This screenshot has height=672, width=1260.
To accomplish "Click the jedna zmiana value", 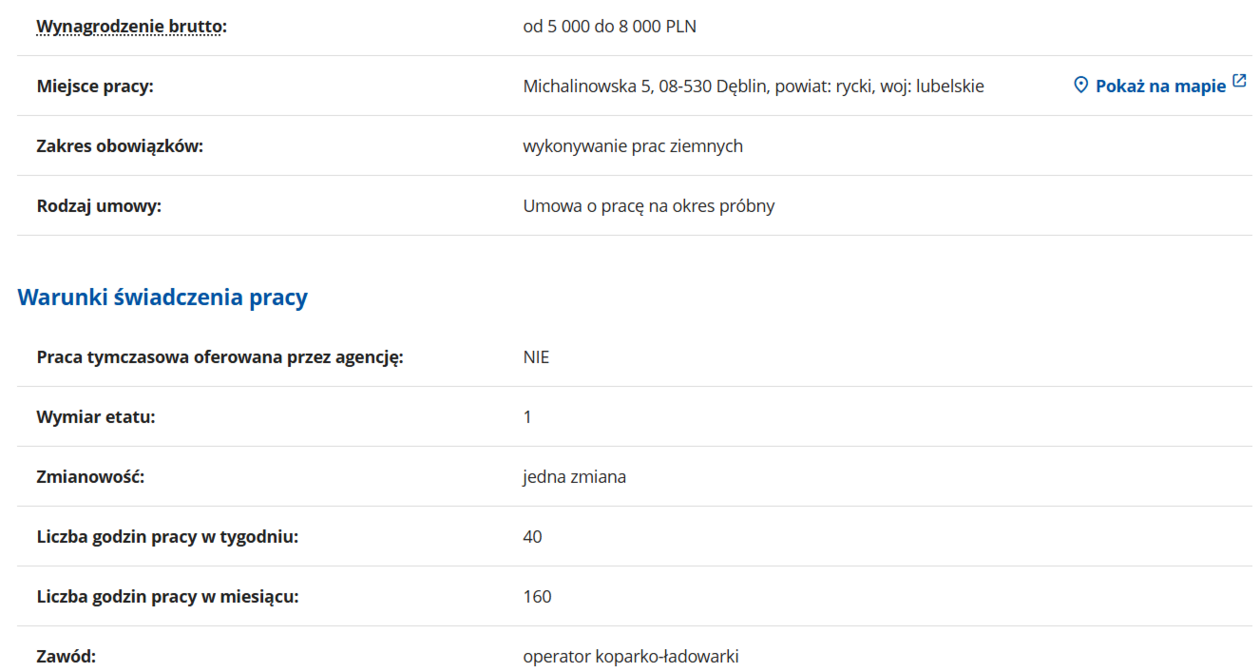I will [574, 477].
